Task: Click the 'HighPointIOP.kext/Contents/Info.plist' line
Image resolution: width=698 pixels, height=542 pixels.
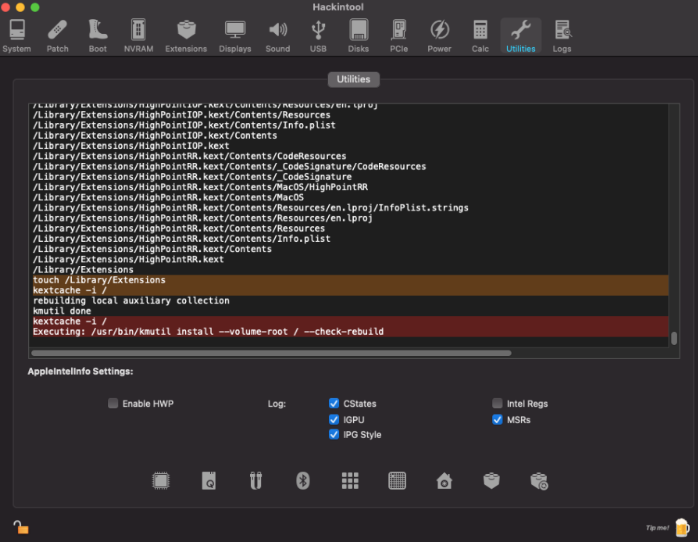Action: (184, 125)
